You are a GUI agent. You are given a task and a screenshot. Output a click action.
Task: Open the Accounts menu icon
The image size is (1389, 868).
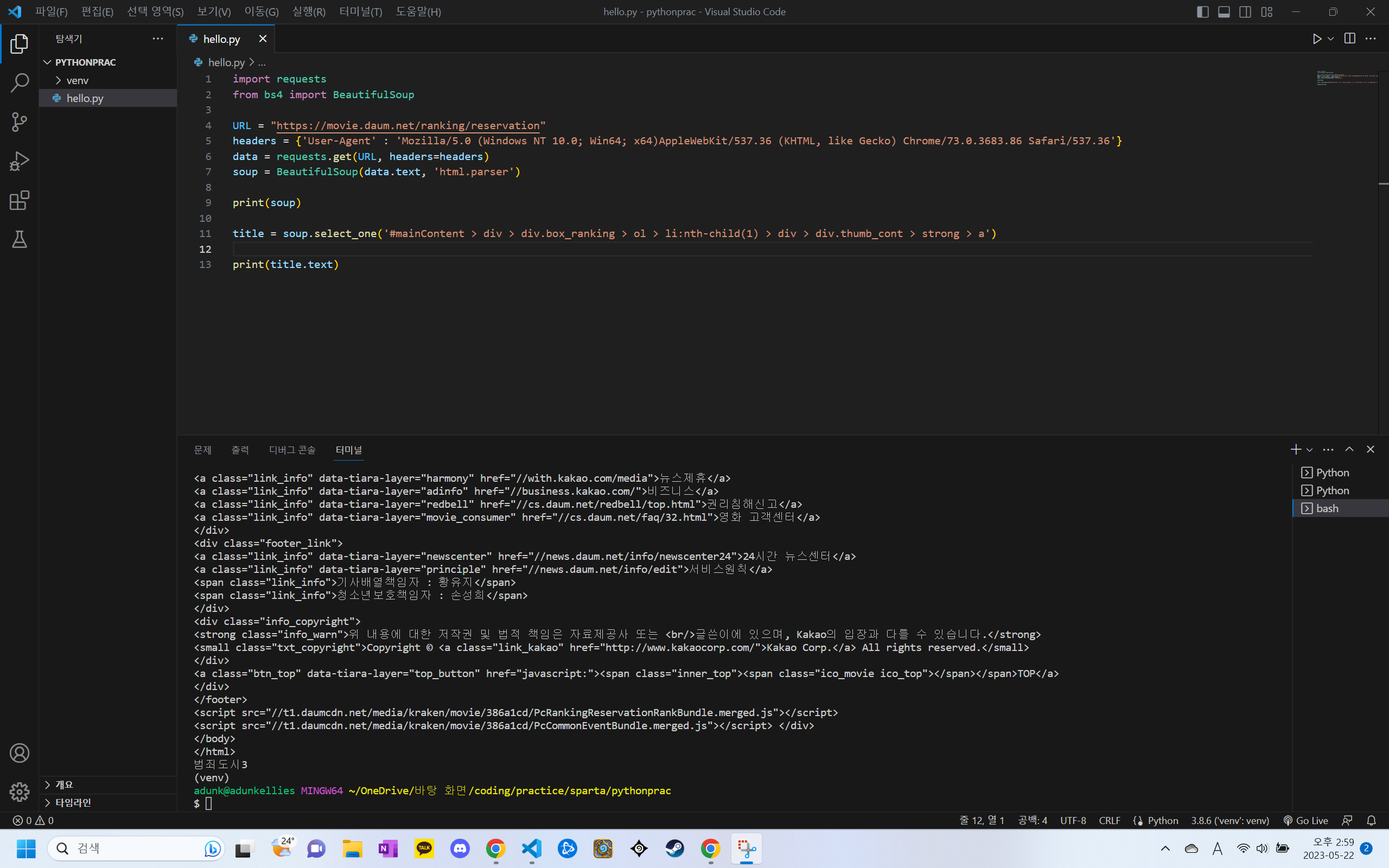[x=20, y=752]
